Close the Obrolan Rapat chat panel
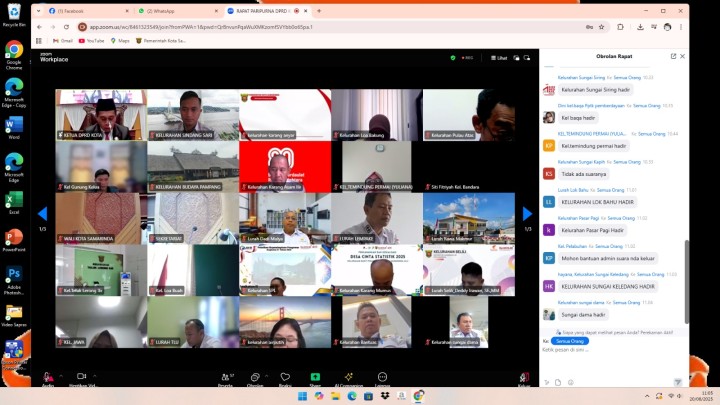720x405 pixels. (682, 56)
